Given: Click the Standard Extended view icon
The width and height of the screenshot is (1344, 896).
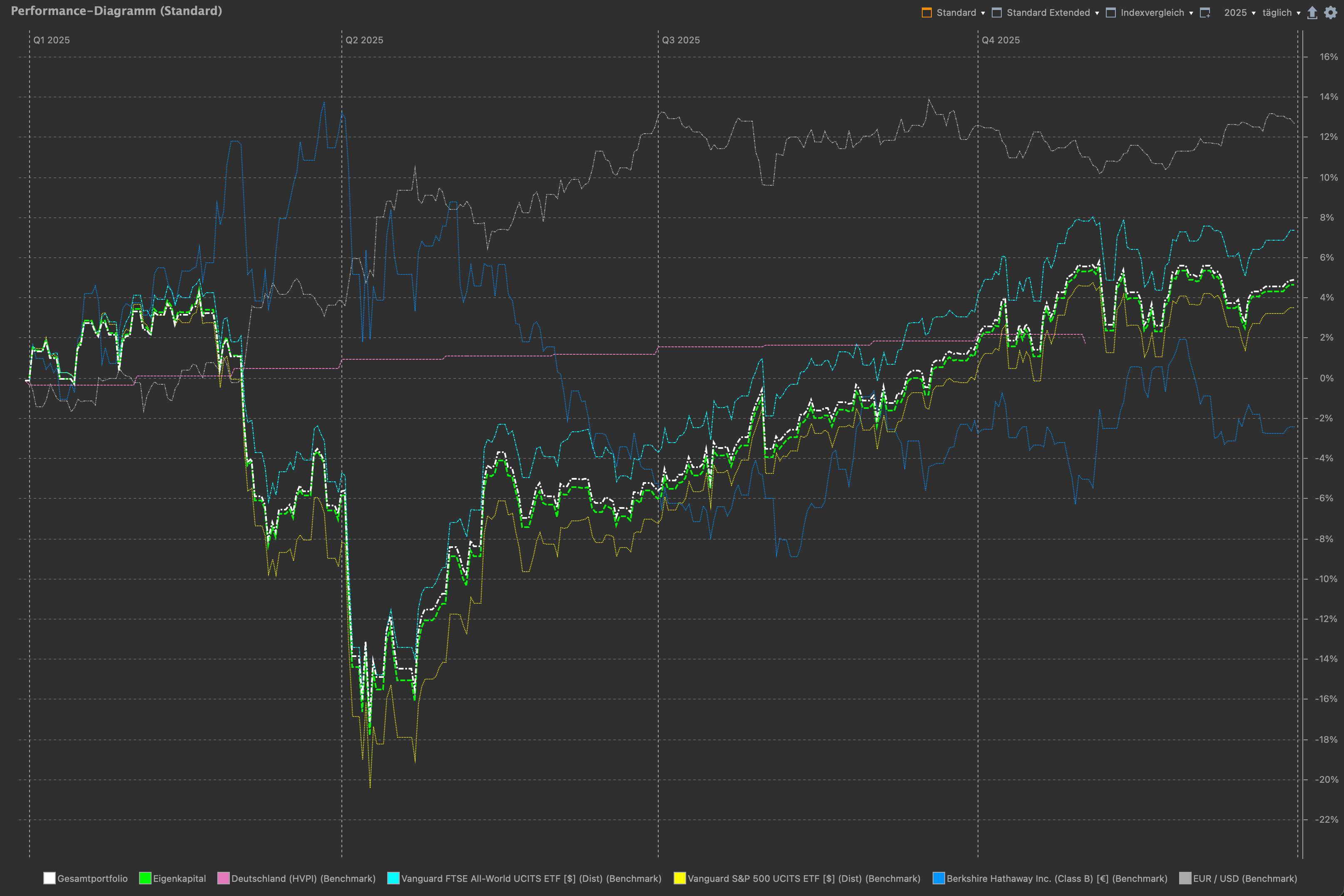Looking at the screenshot, I should 997,12.
